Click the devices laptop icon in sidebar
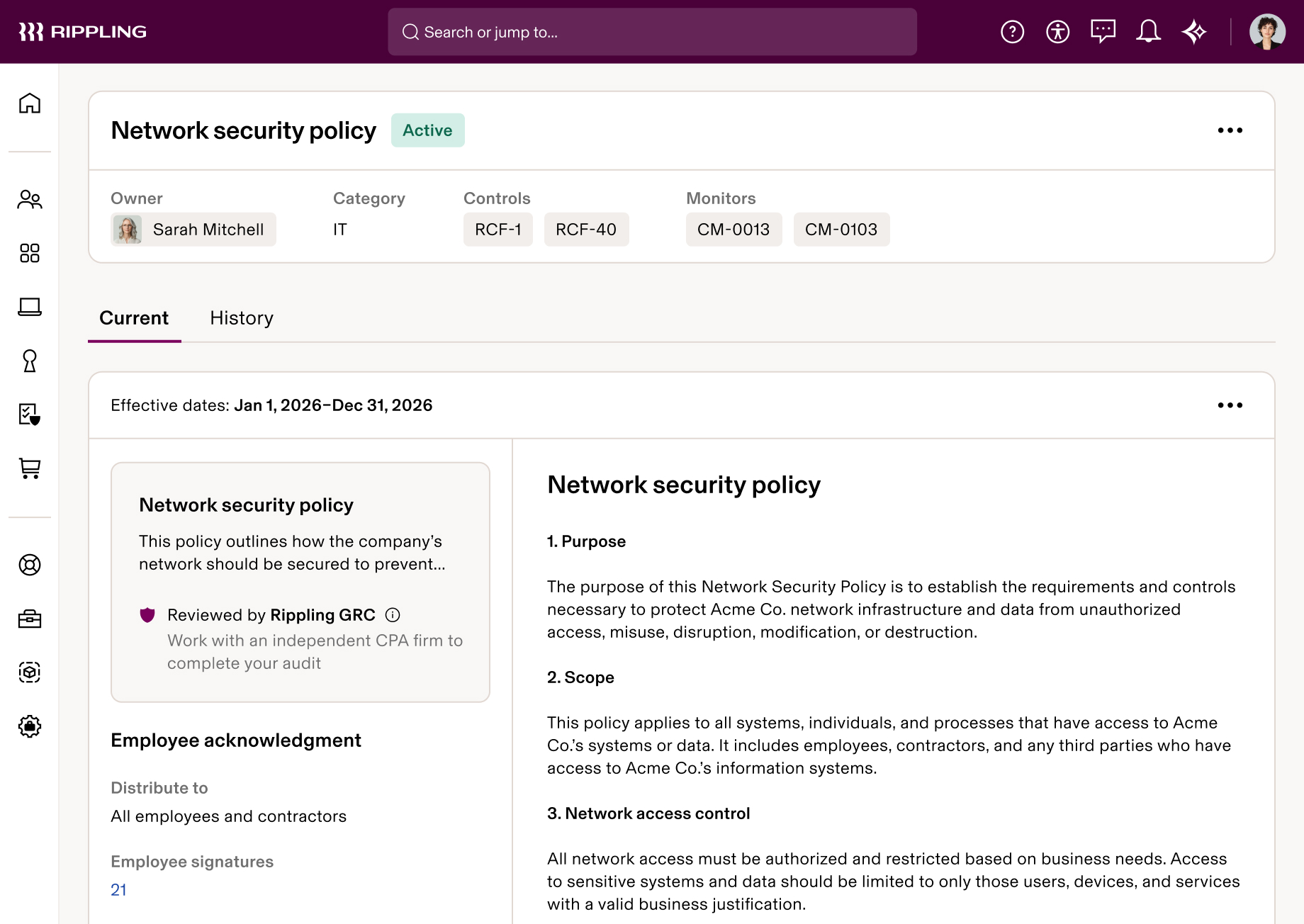 (x=30, y=308)
